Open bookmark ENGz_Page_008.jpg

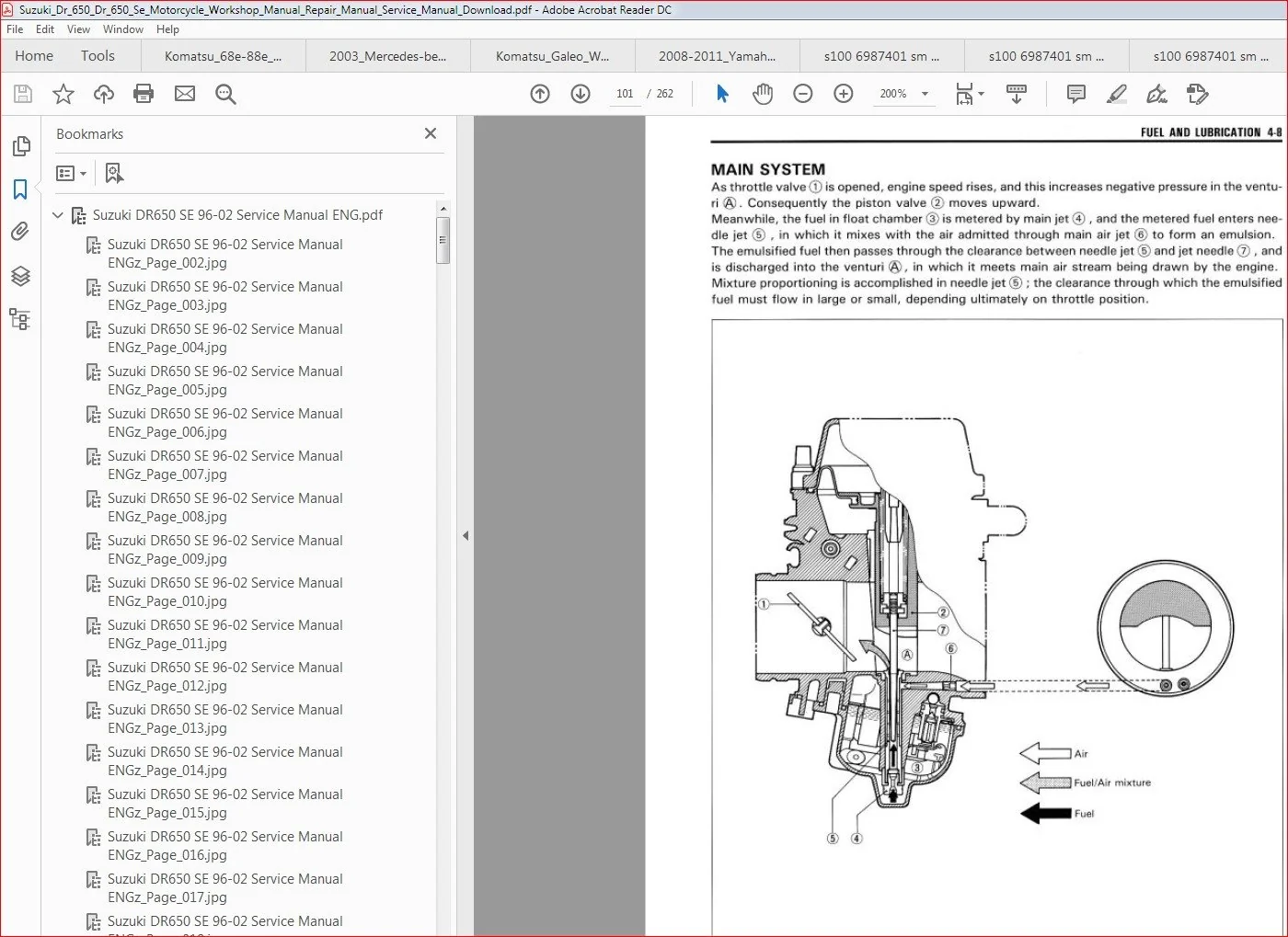[x=224, y=508]
